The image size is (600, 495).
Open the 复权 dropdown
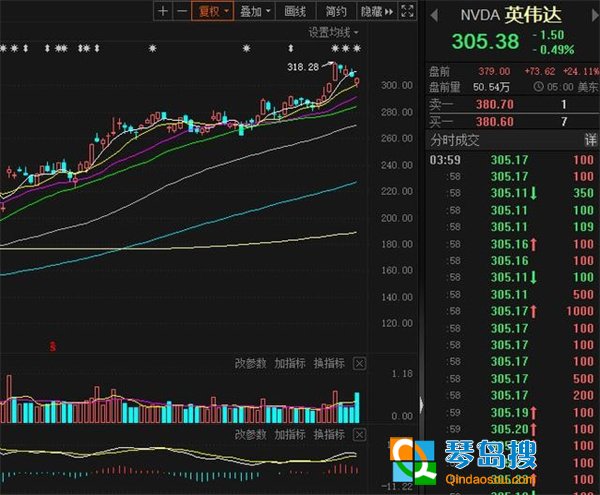pyautogui.click(x=213, y=11)
